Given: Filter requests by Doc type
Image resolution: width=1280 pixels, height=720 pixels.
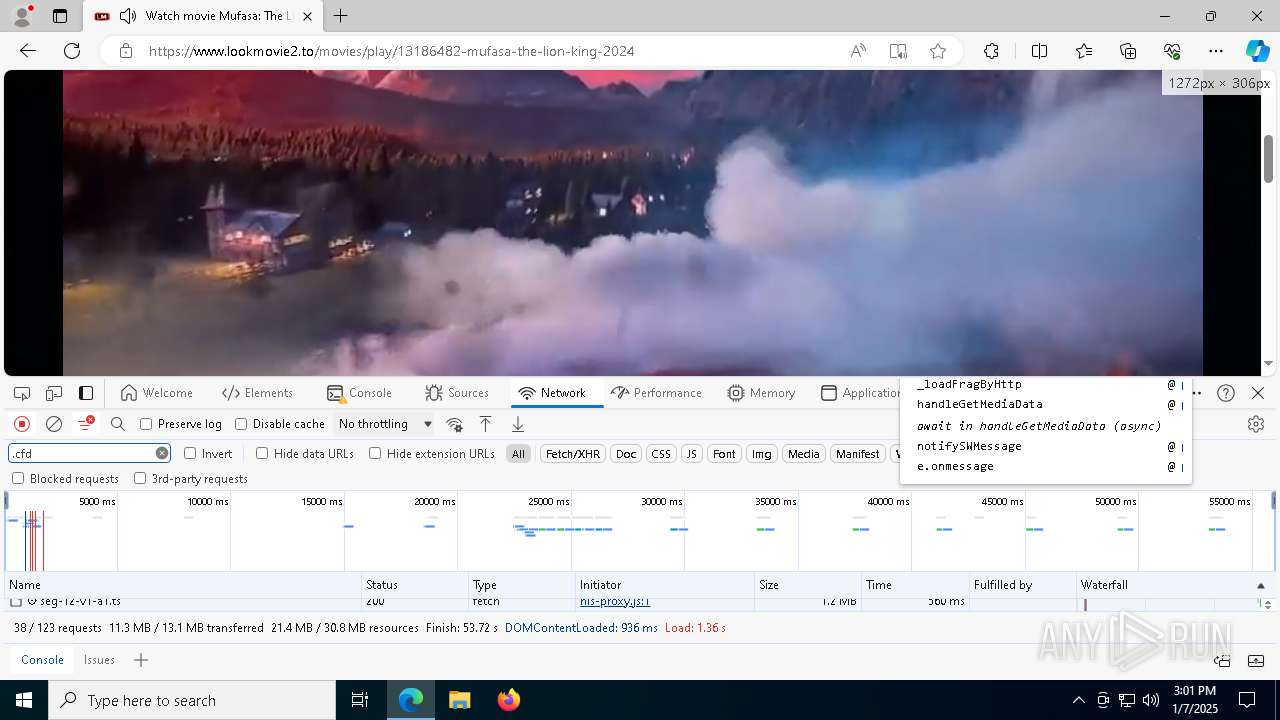Looking at the screenshot, I should pos(626,453).
